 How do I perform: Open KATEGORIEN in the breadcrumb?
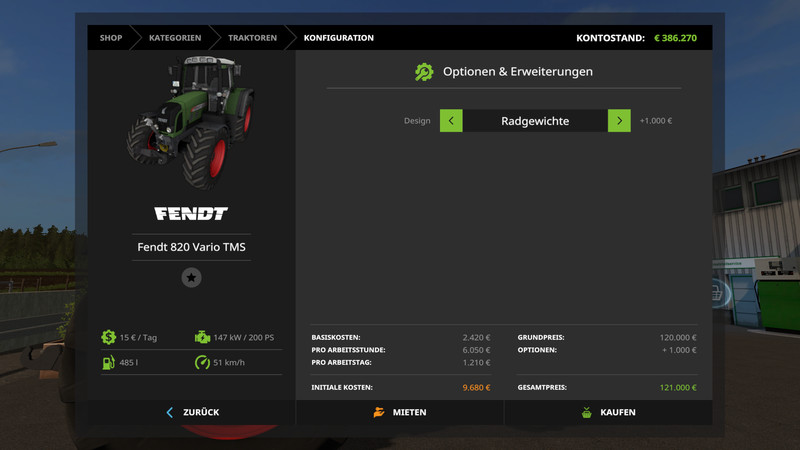click(175, 38)
